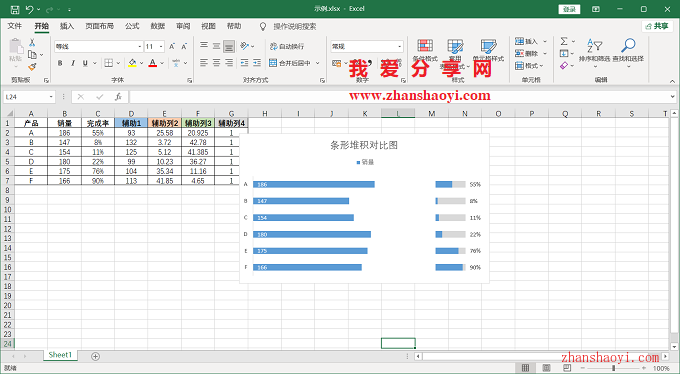The image size is (680, 374).
Task: Switch to Page Break Preview in status bar
Action: coord(567,368)
